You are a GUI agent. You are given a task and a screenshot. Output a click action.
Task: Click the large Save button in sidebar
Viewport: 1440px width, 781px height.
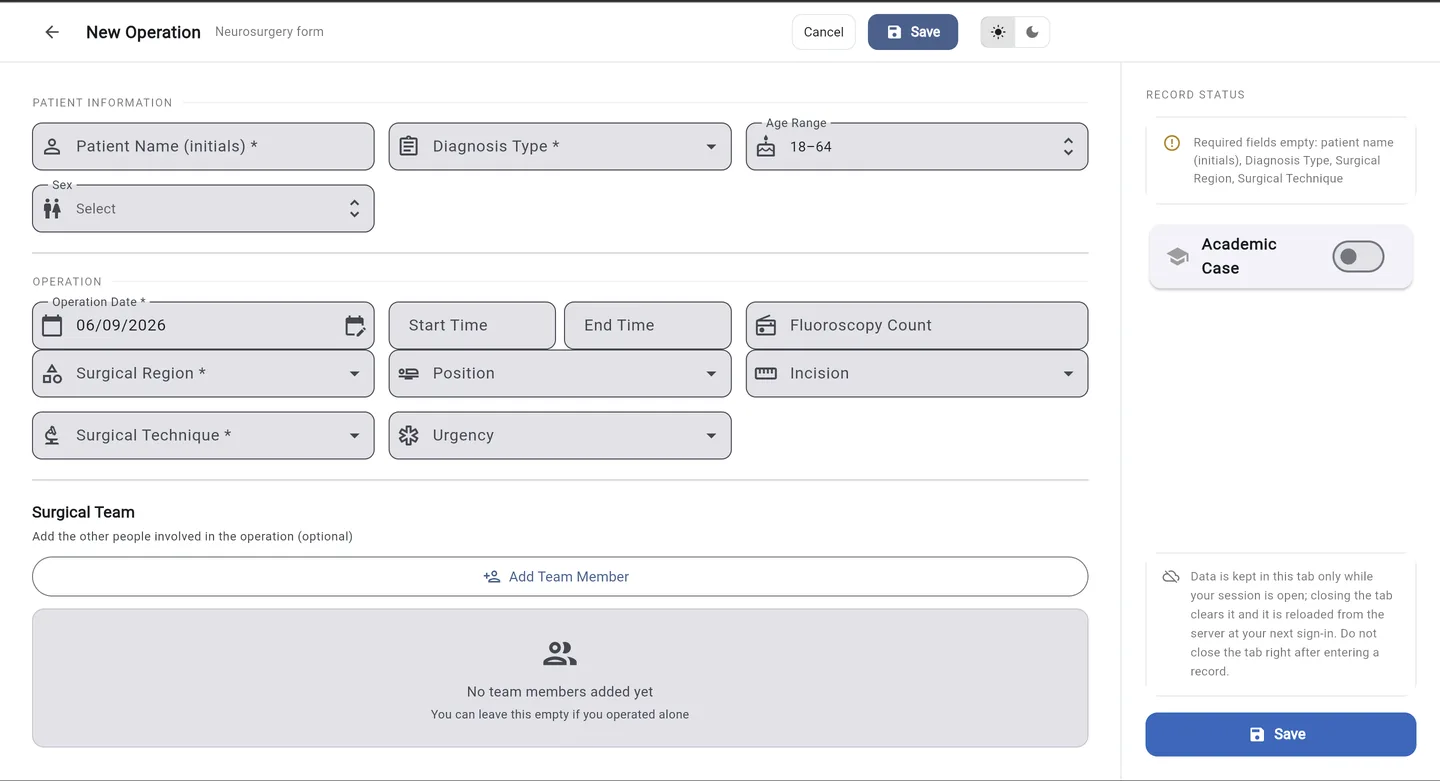pos(1281,734)
